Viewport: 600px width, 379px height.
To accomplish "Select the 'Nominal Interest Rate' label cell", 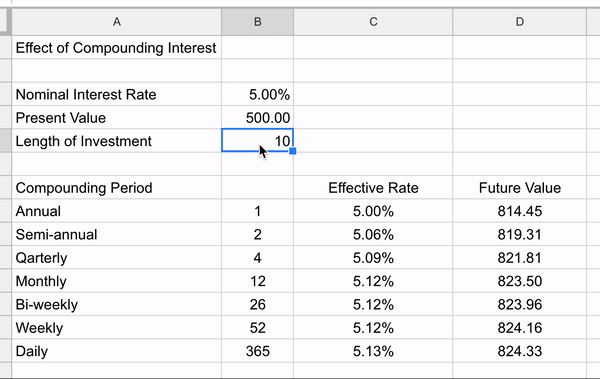I will click(x=116, y=94).
